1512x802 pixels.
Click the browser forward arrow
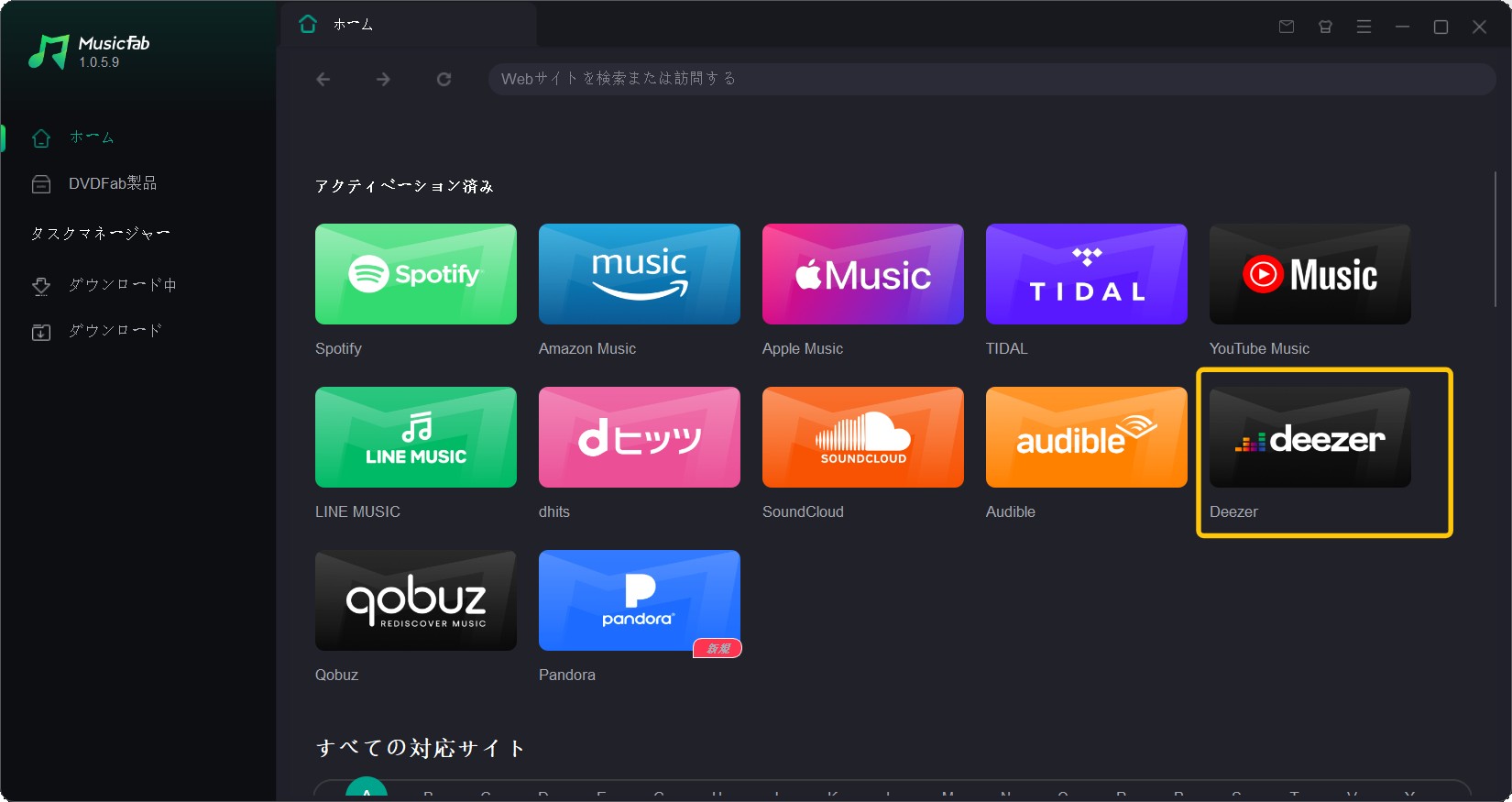pyautogui.click(x=383, y=79)
